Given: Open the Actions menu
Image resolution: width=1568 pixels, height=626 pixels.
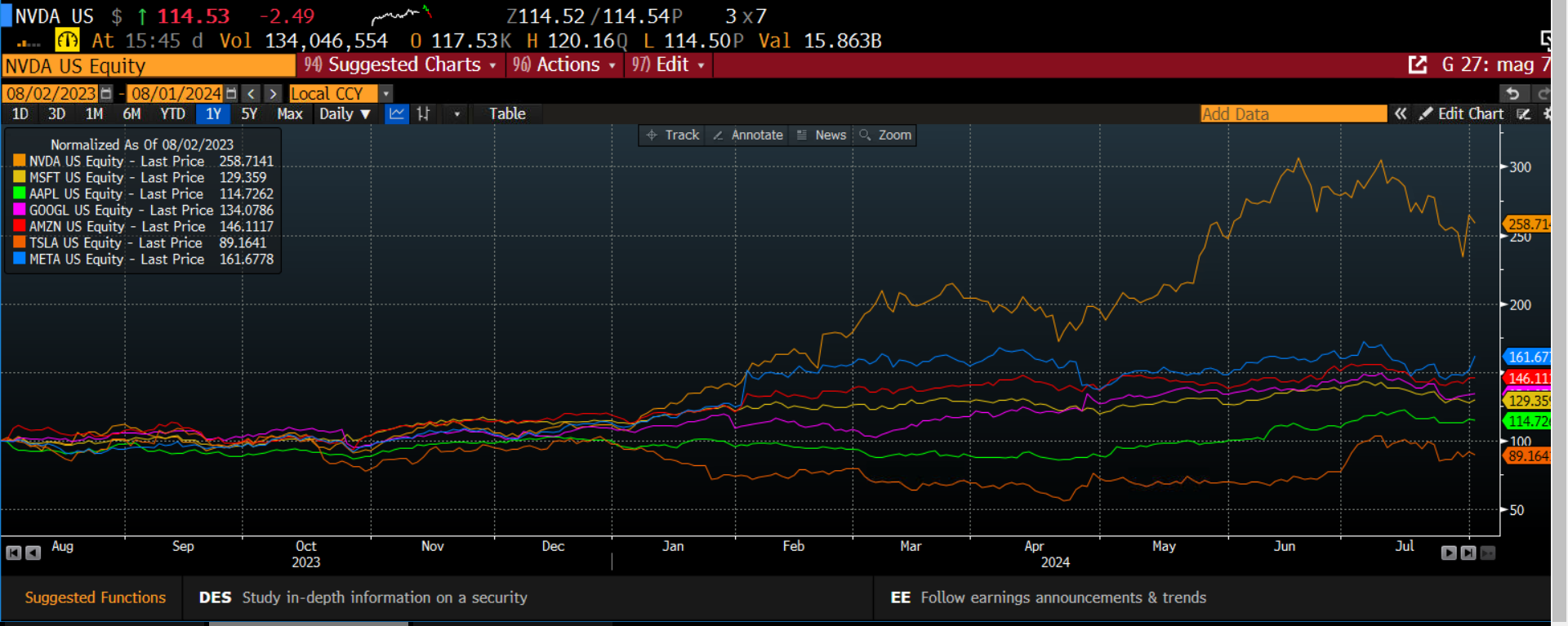Looking at the screenshot, I should [x=564, y=65].
